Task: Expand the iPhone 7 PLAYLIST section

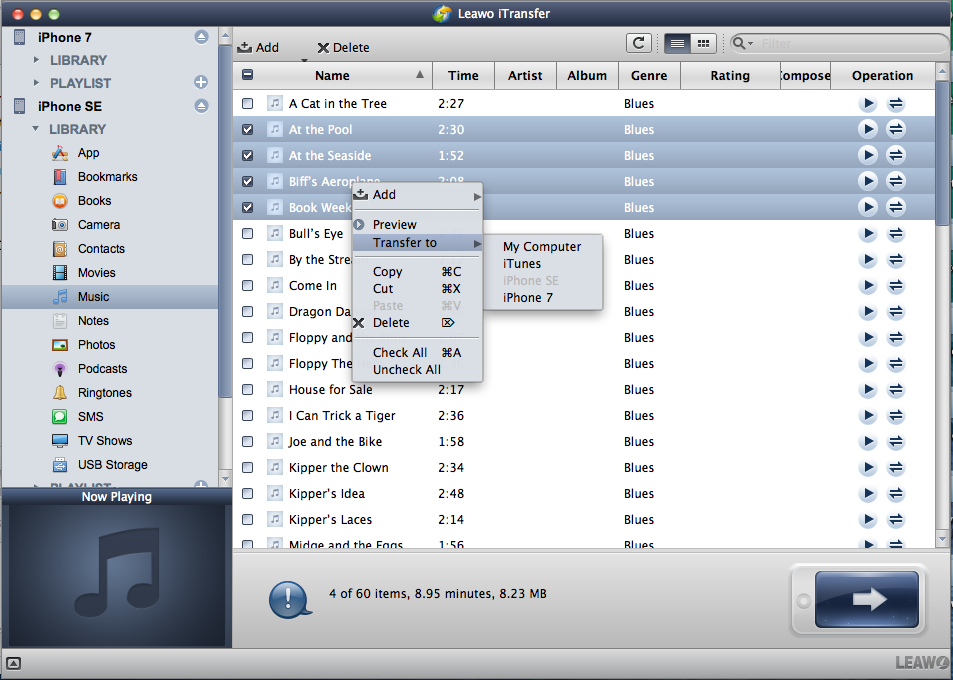Action: pos(37,83)
